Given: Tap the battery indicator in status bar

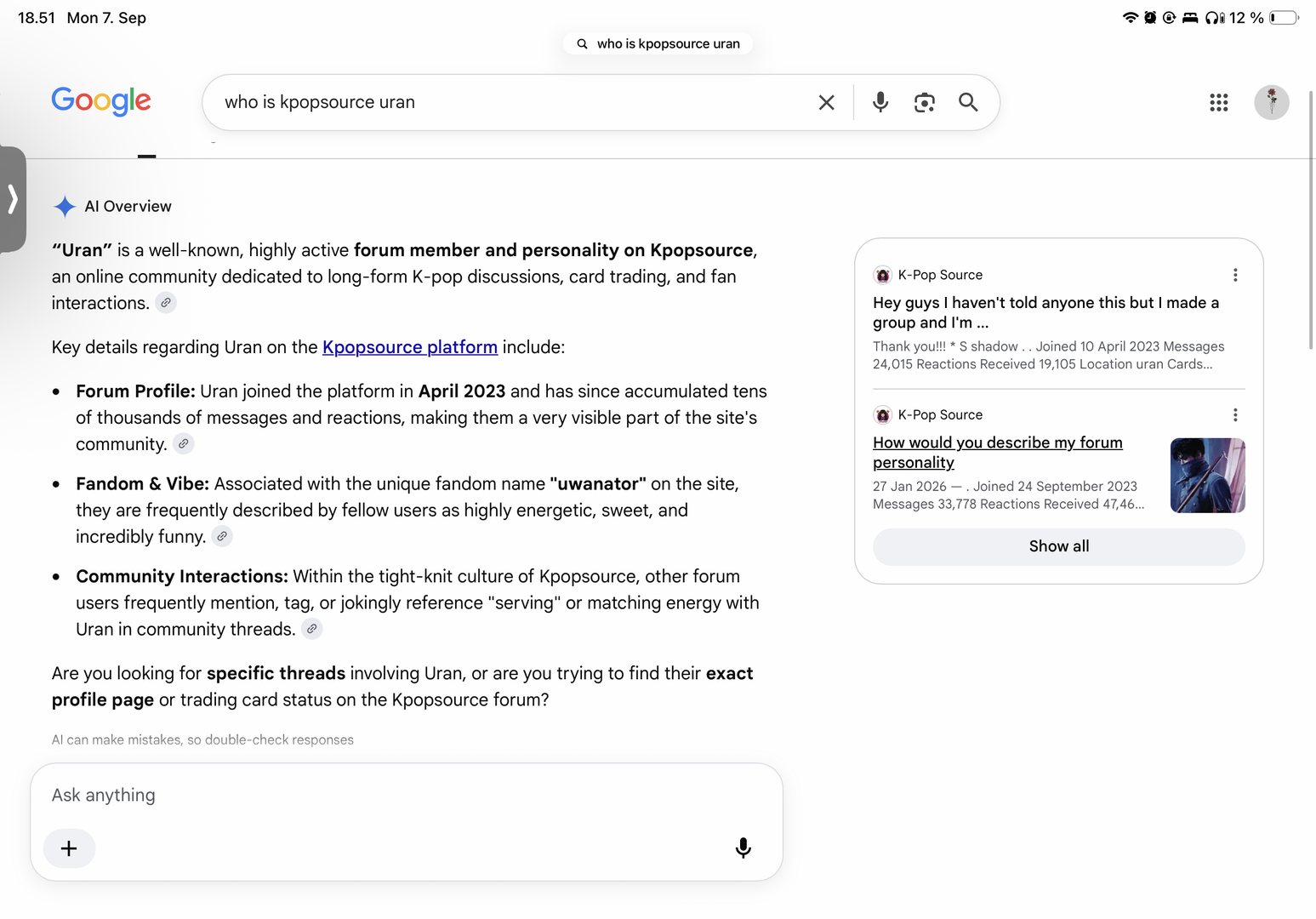Looking at the screenshot, I should [x=1285, y=17].
